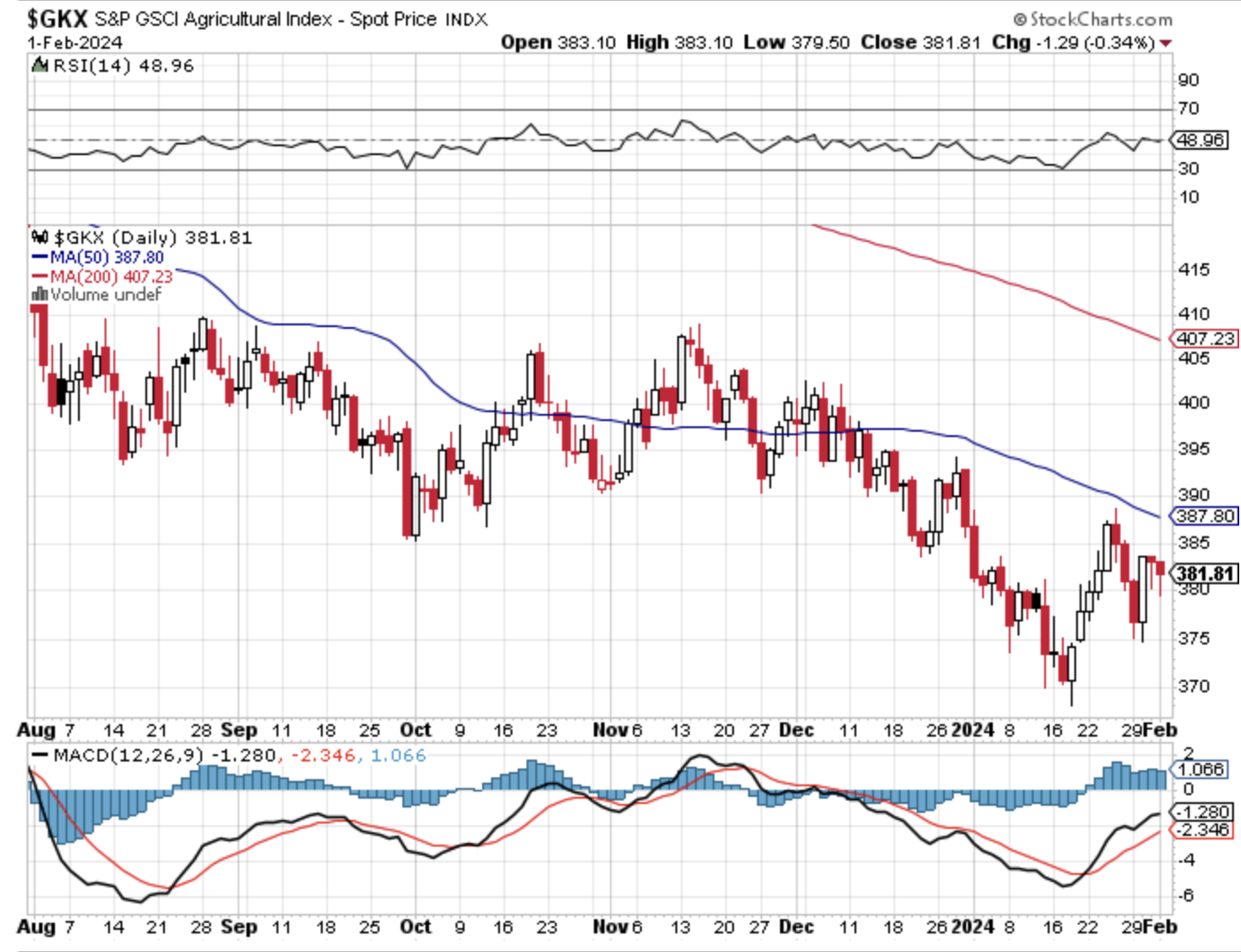Click the Volume undef legend entry
The image size is (1241, 952).
(x=105, y=294)
